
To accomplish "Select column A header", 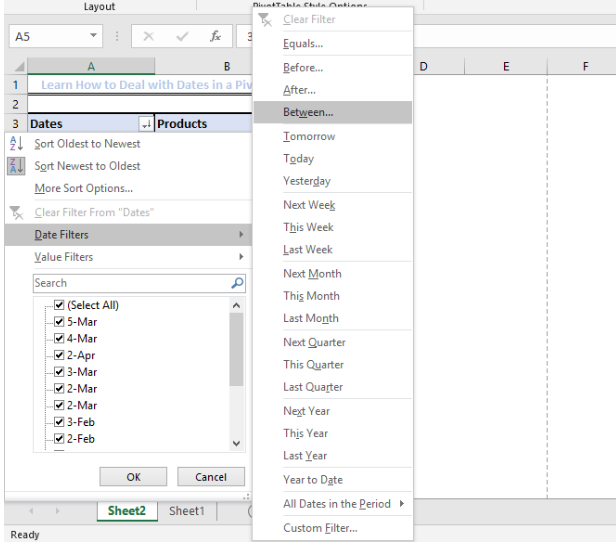I will click(91, 66).
